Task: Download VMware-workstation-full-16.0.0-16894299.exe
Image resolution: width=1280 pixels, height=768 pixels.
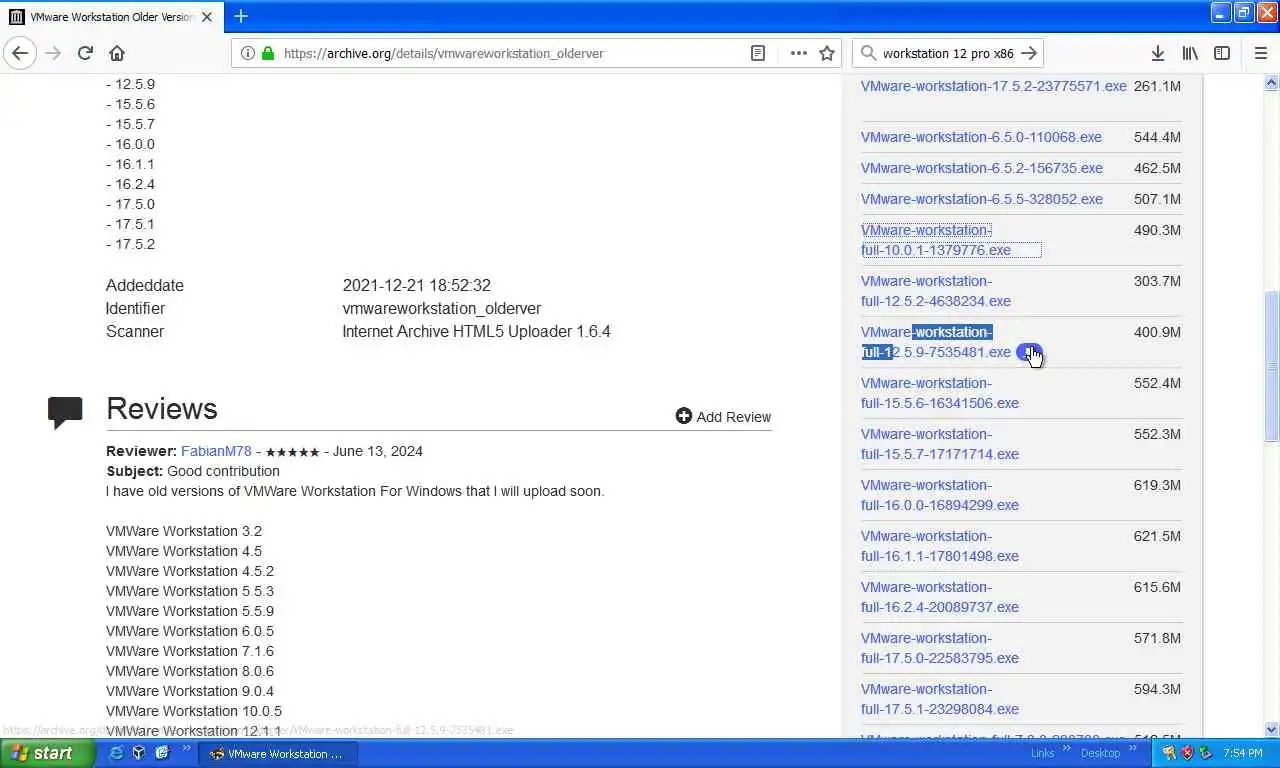Action: pos(940,495)
